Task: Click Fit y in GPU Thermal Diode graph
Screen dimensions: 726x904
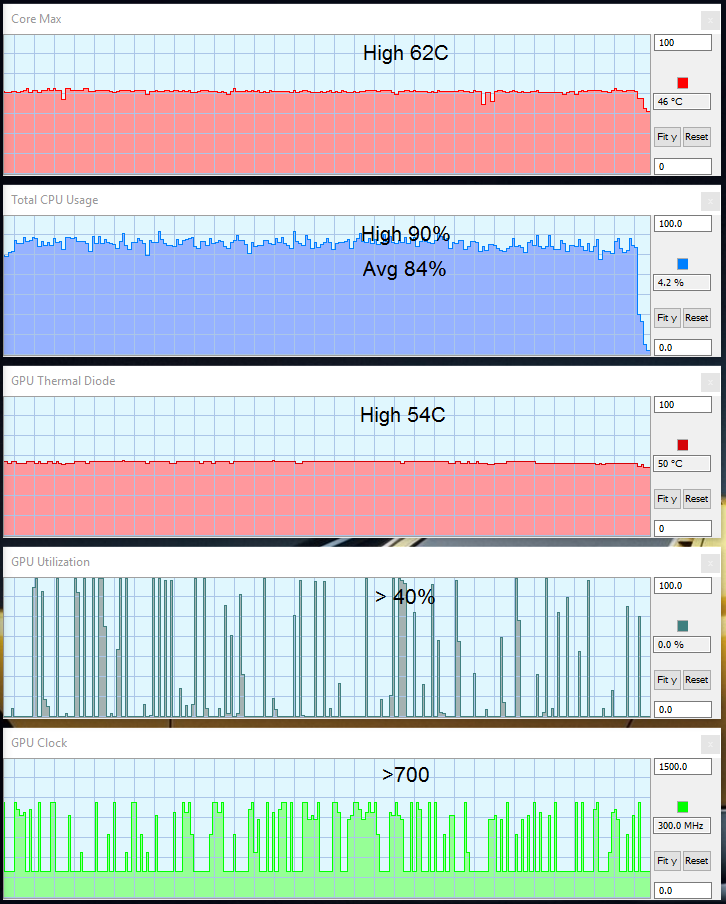Action: (667, 499)
